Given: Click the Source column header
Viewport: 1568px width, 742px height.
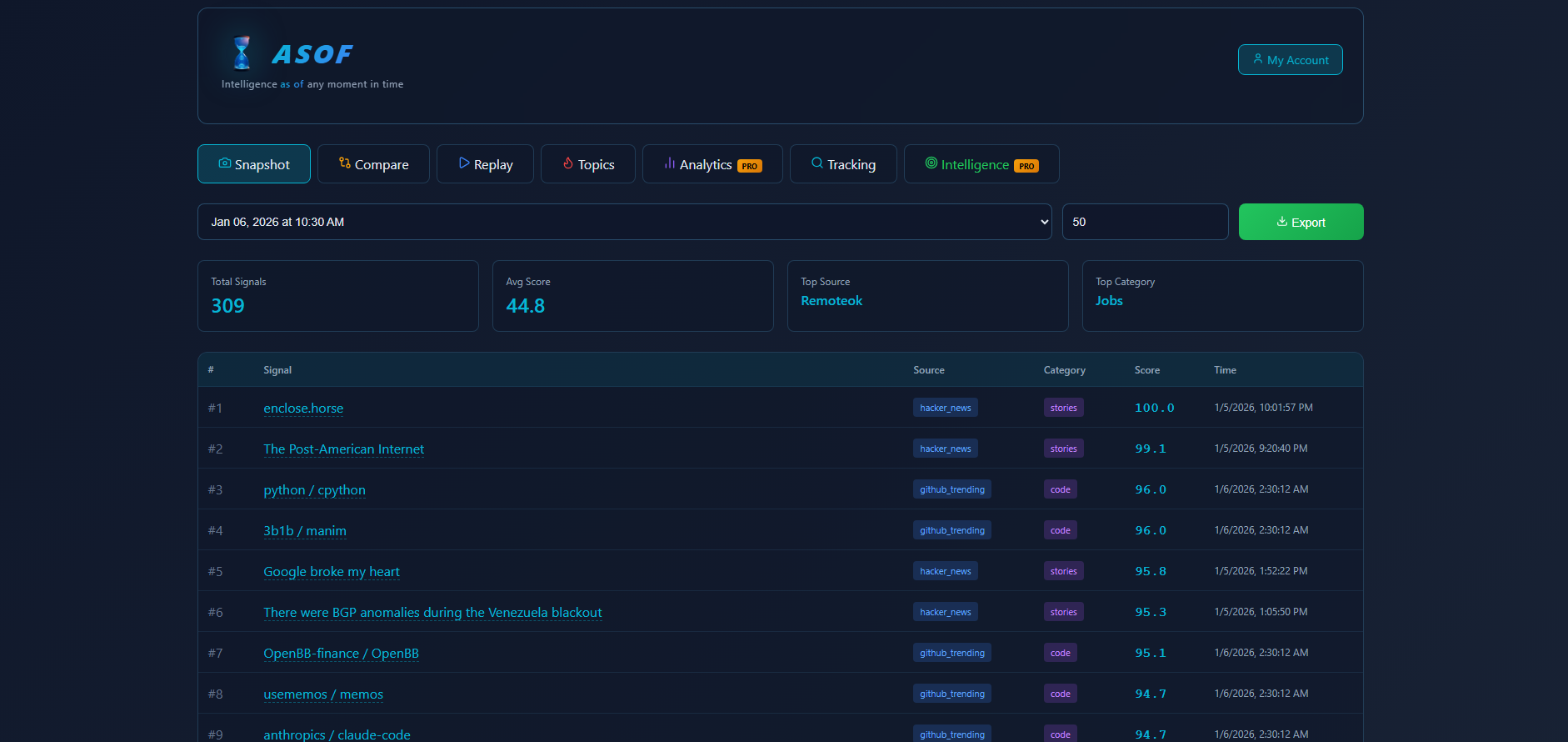Looking at the screenshot, I should tap(929, 370).
